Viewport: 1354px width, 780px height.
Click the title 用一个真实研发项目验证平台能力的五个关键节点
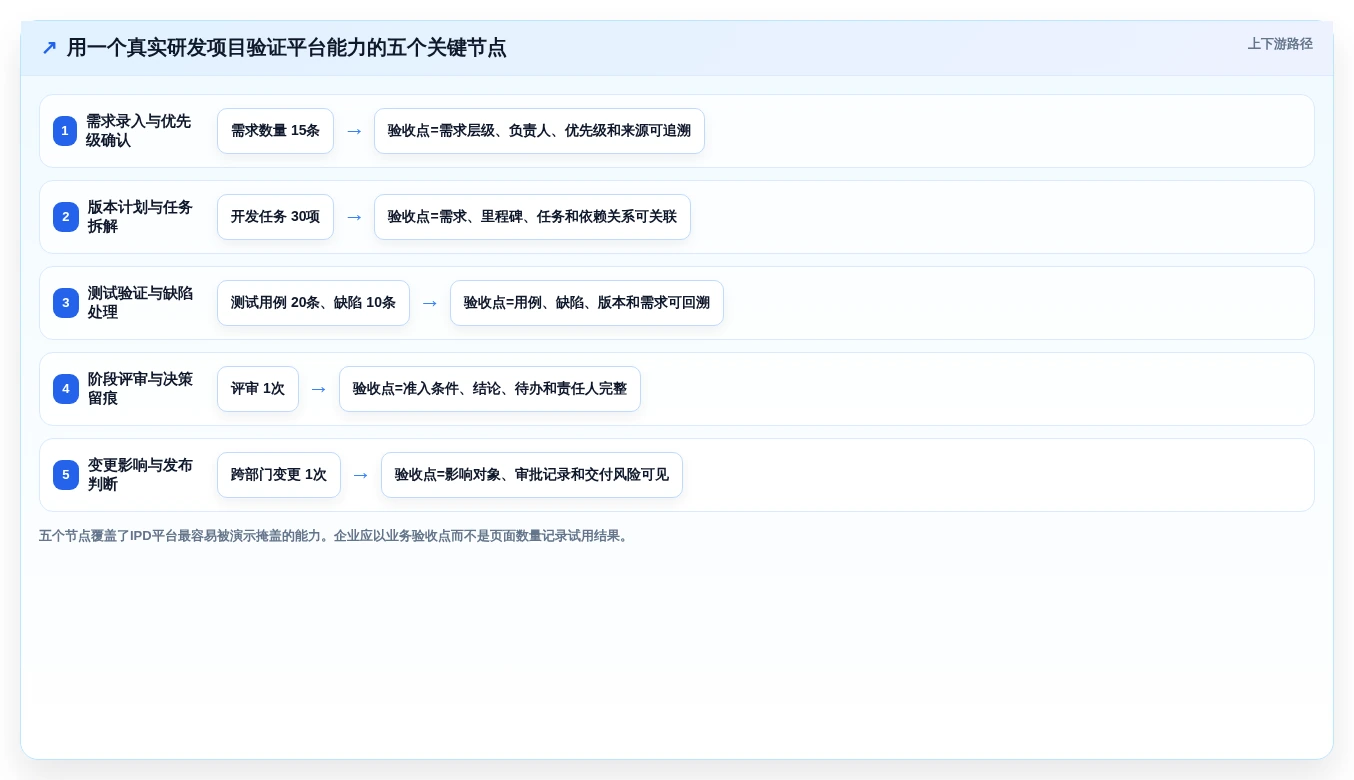pyautogui.click(x=287, y=48)
